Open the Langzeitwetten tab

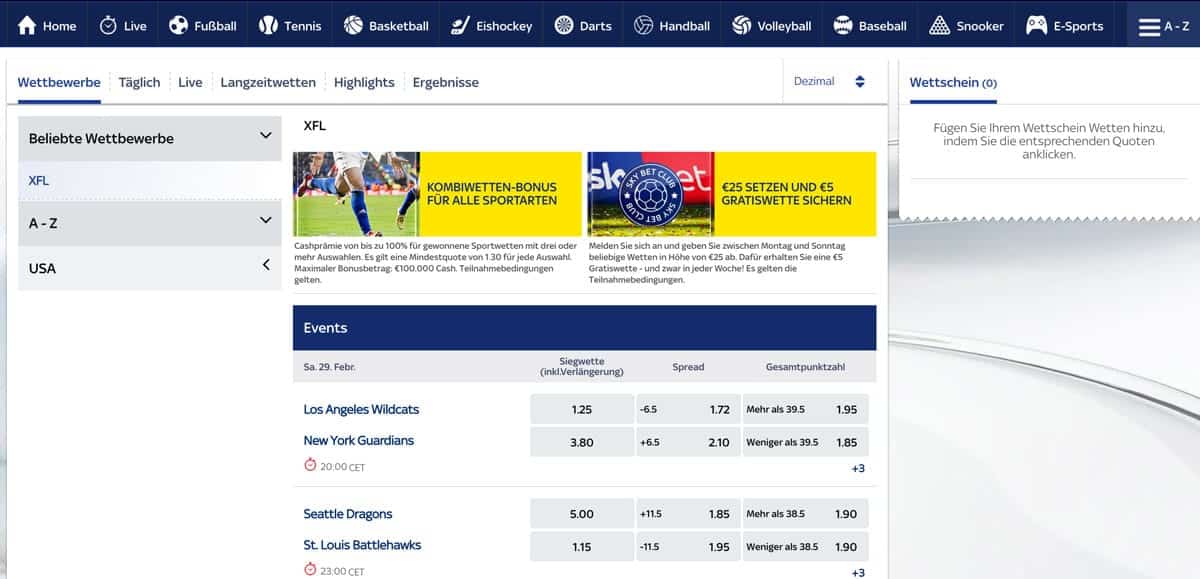click(268, 82)
